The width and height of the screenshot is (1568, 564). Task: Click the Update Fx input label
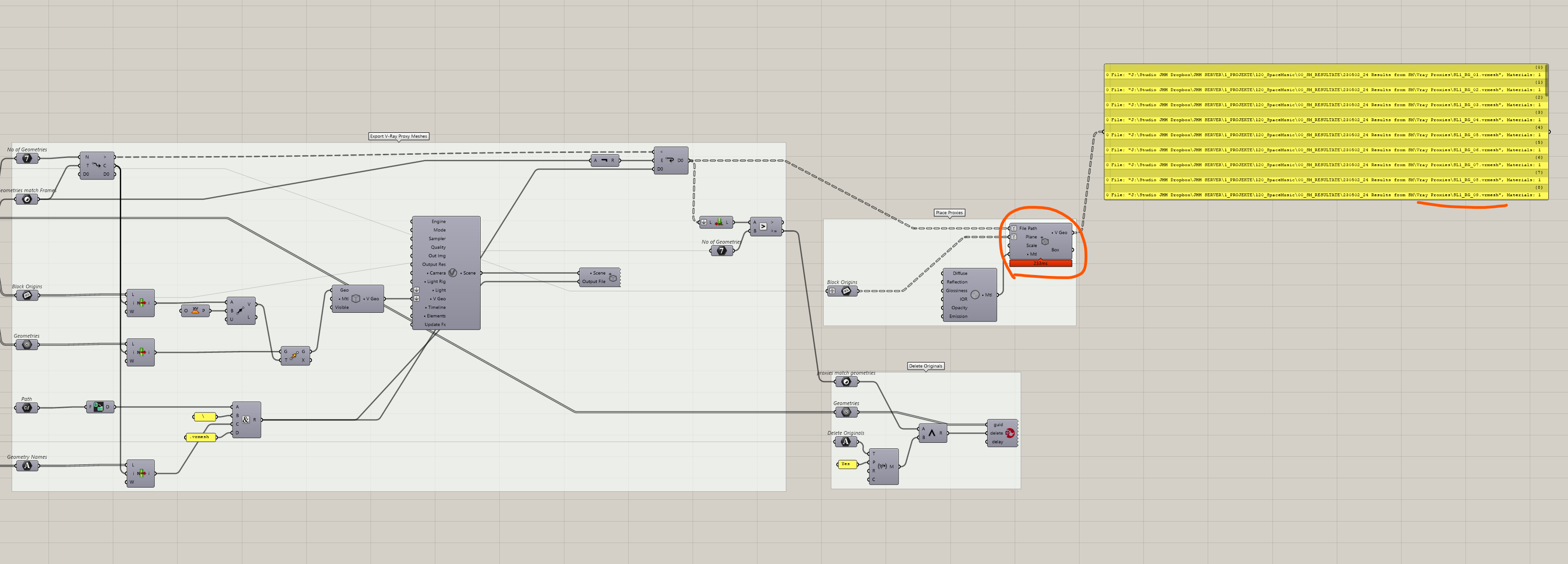[434, 324]
